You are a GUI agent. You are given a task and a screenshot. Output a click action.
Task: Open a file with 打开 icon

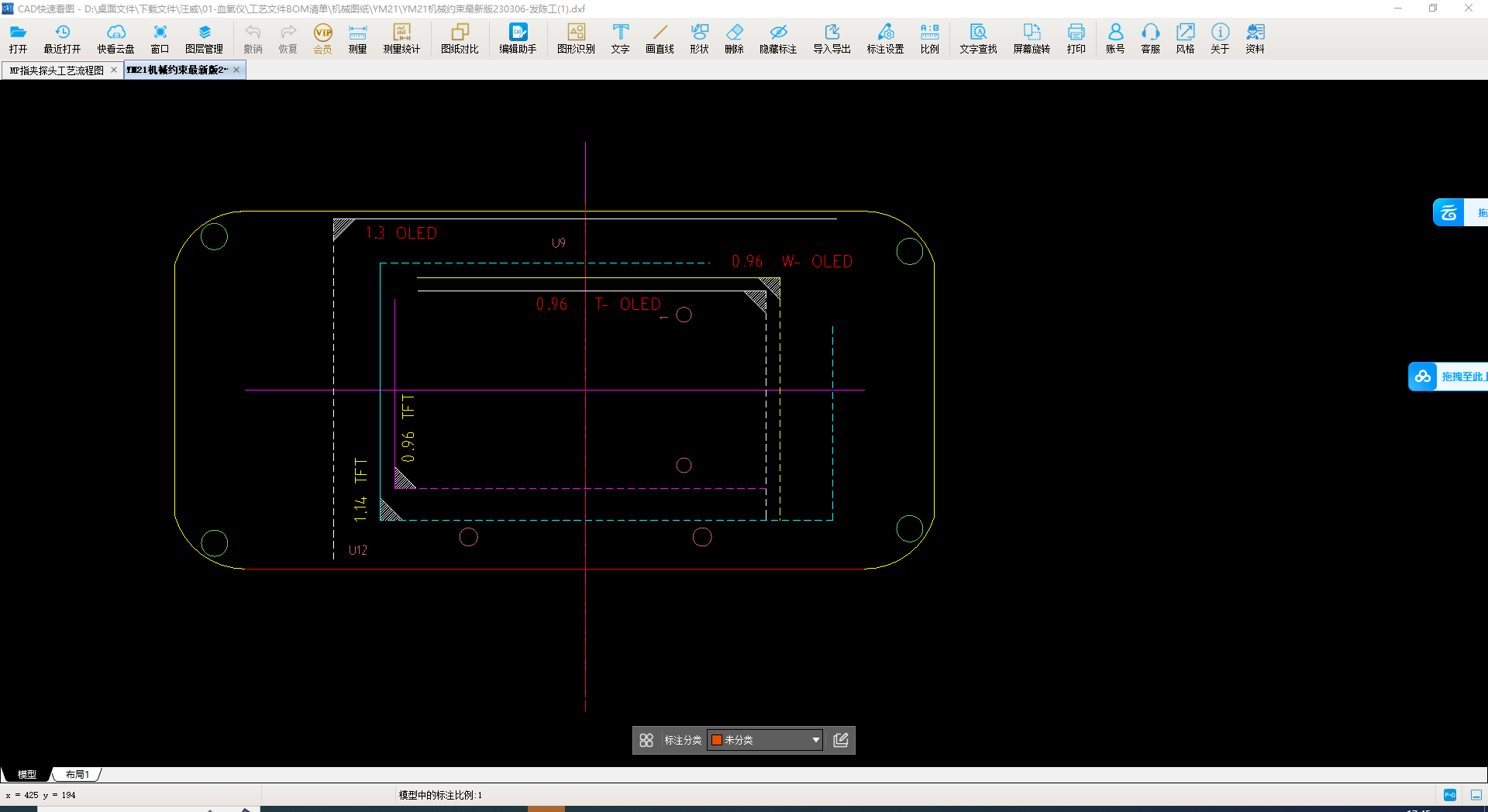(19, 38)
